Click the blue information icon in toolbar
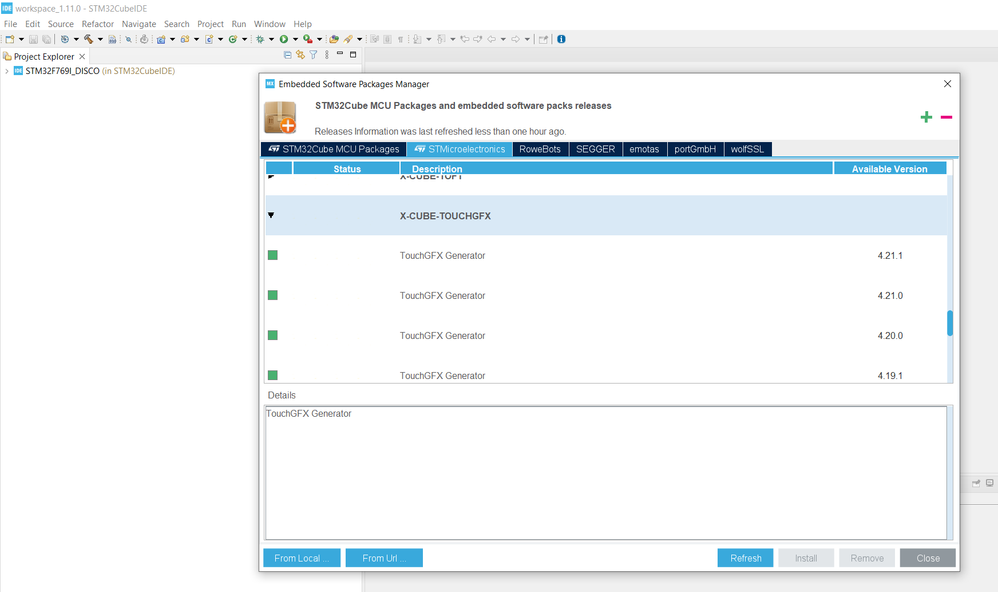Viewport: 998px width, 592px height. click(x=561, y=39)
